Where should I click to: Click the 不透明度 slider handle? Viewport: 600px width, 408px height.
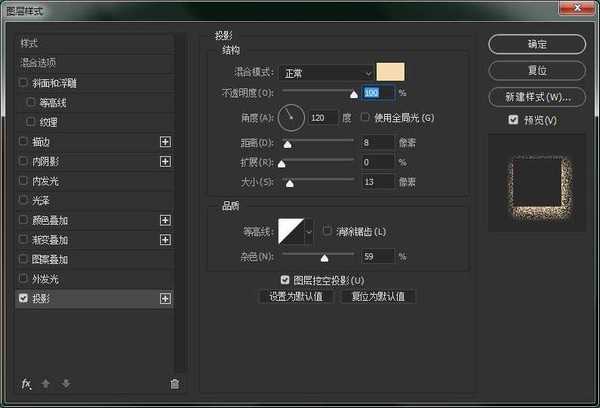[354, 94]
